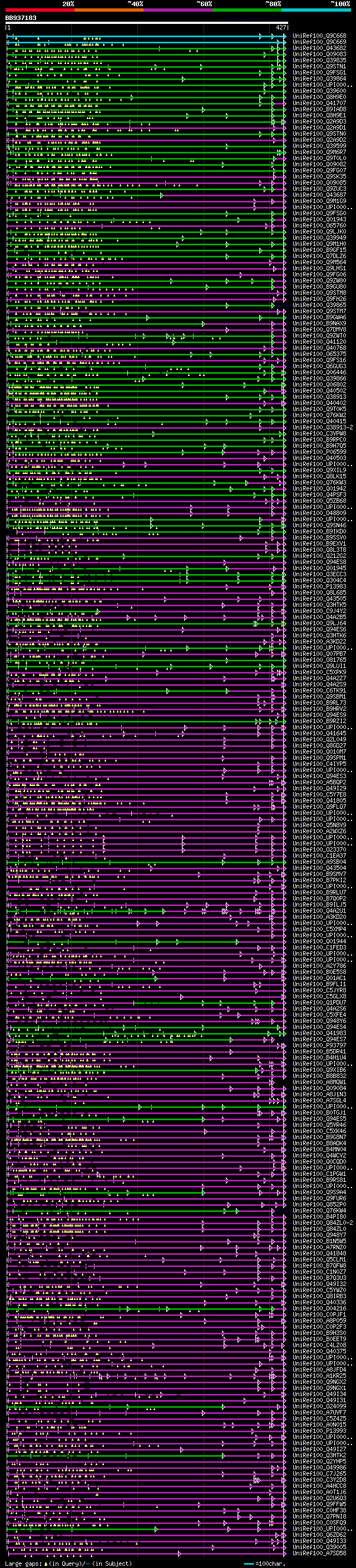
Task: Click hit name UniRef100_B9SSV0
Action: (319, 537)
